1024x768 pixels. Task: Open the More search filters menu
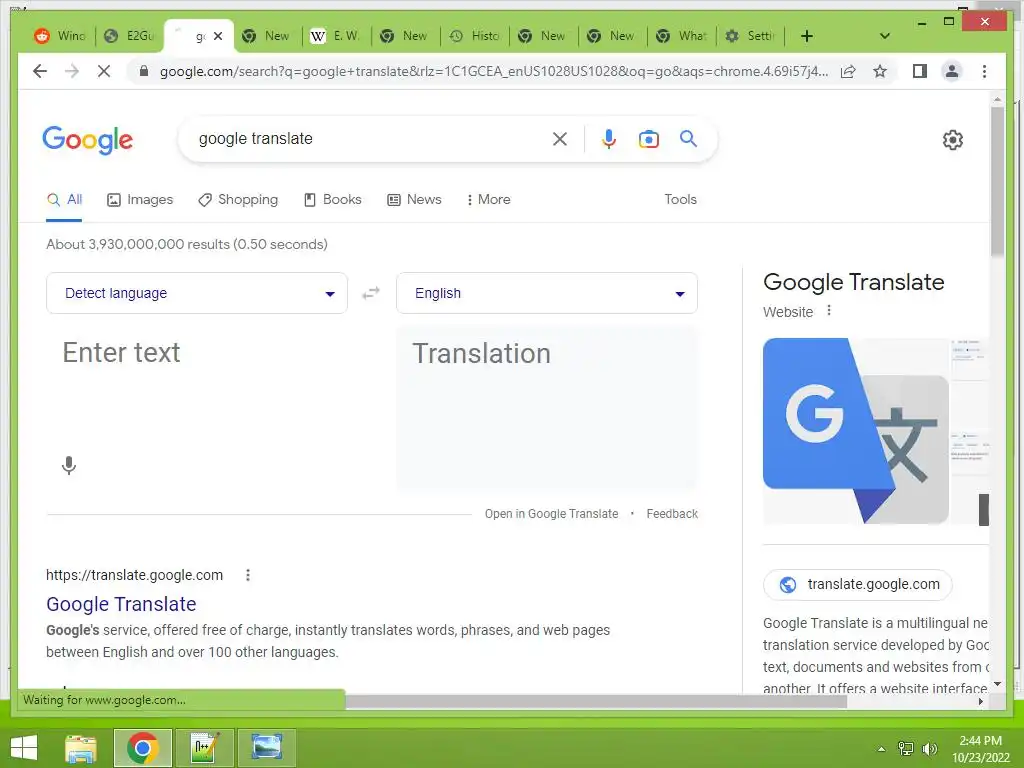488,199
